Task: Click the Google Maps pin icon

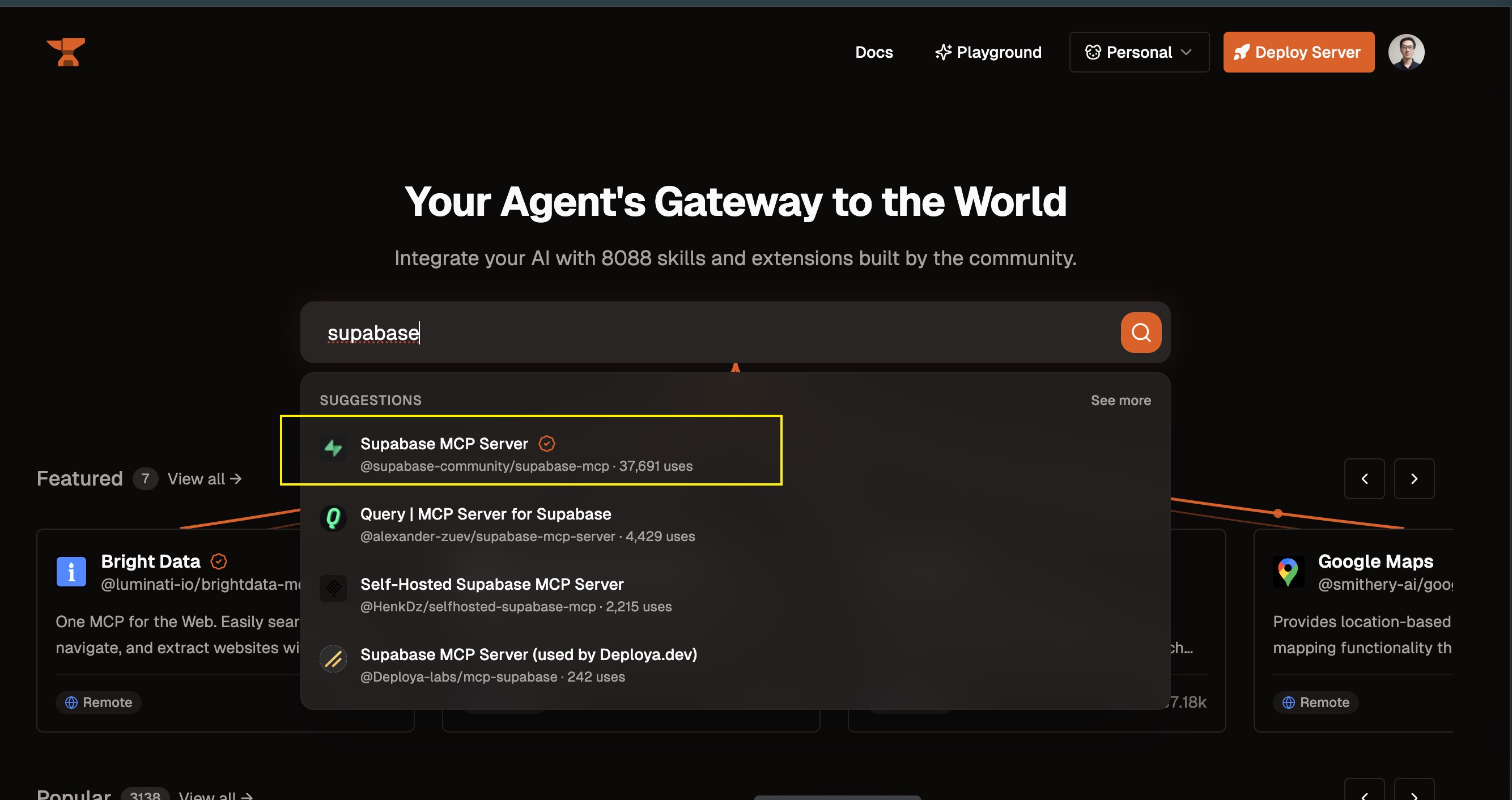Action: coord(1288,571)
